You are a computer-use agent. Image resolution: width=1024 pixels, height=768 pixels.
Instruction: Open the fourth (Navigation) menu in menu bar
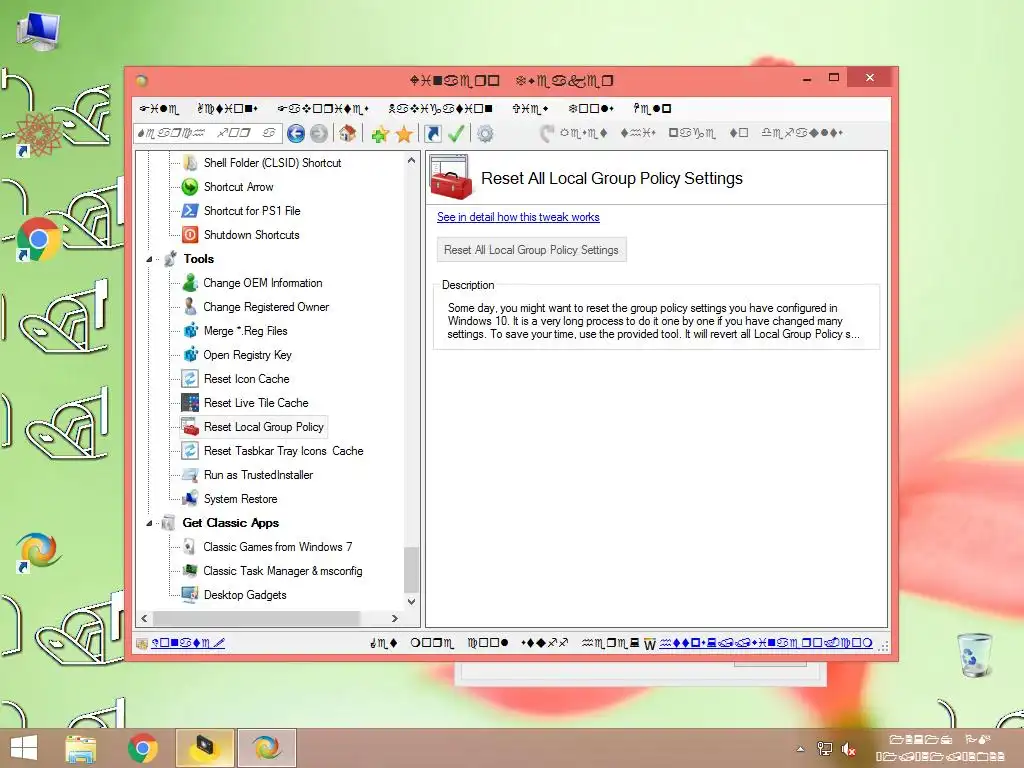pos(440,108)
